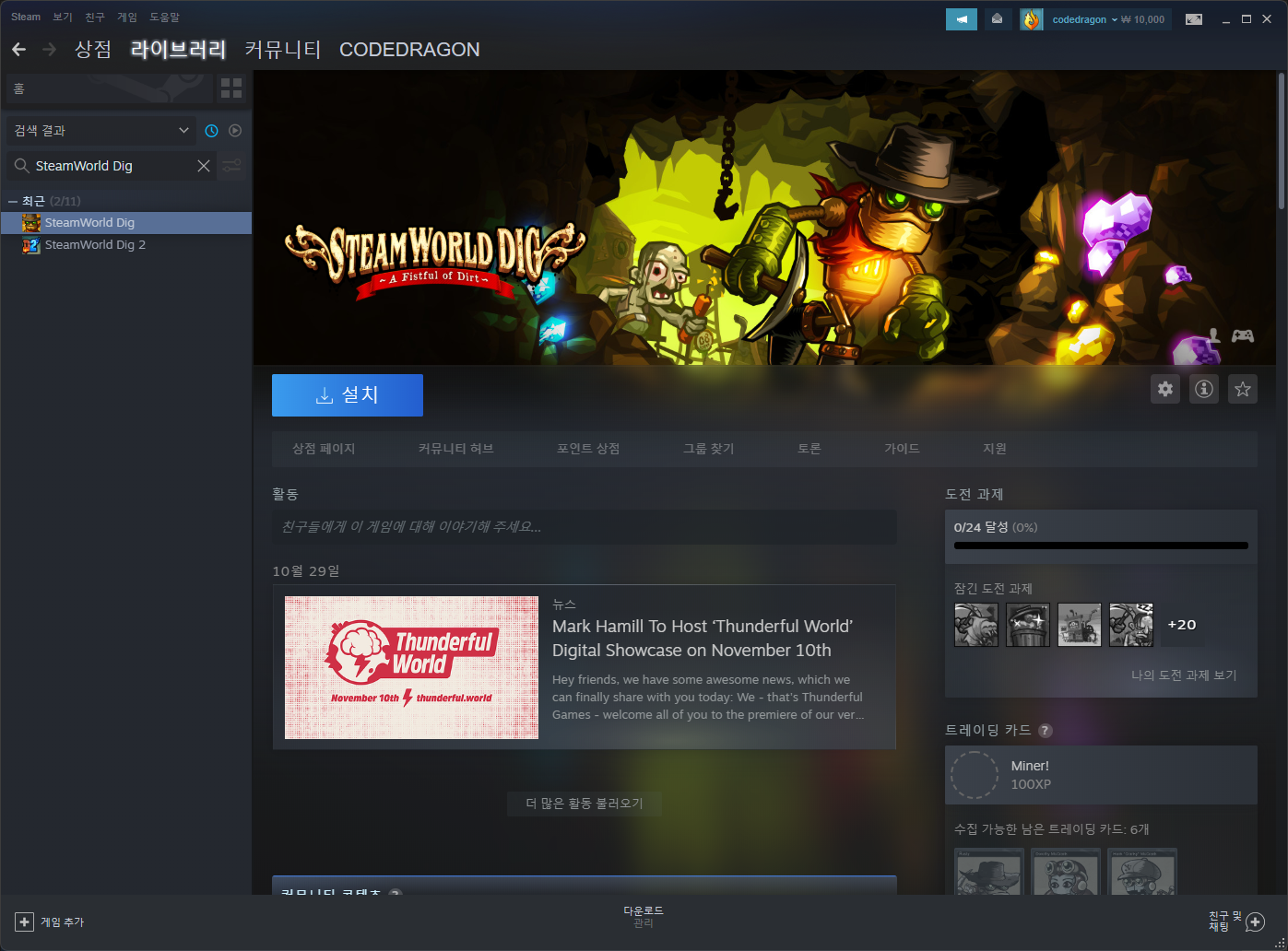Viewport: 1288px width, 951px height.
Task: Click the 홈 home button
Action: (x=109, y=88)
